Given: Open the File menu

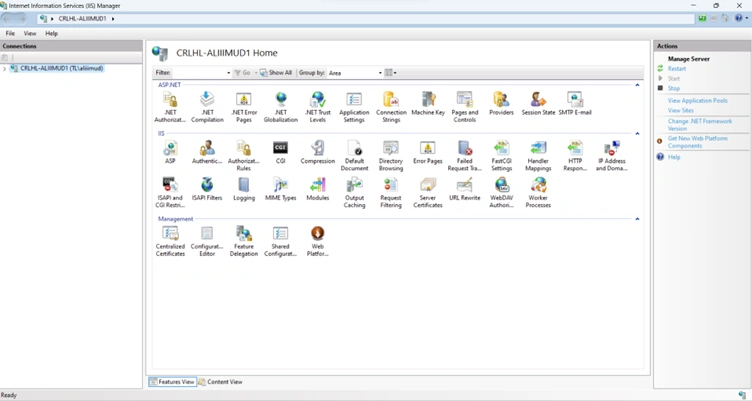Looking at the screenshot, I should 10,34.
